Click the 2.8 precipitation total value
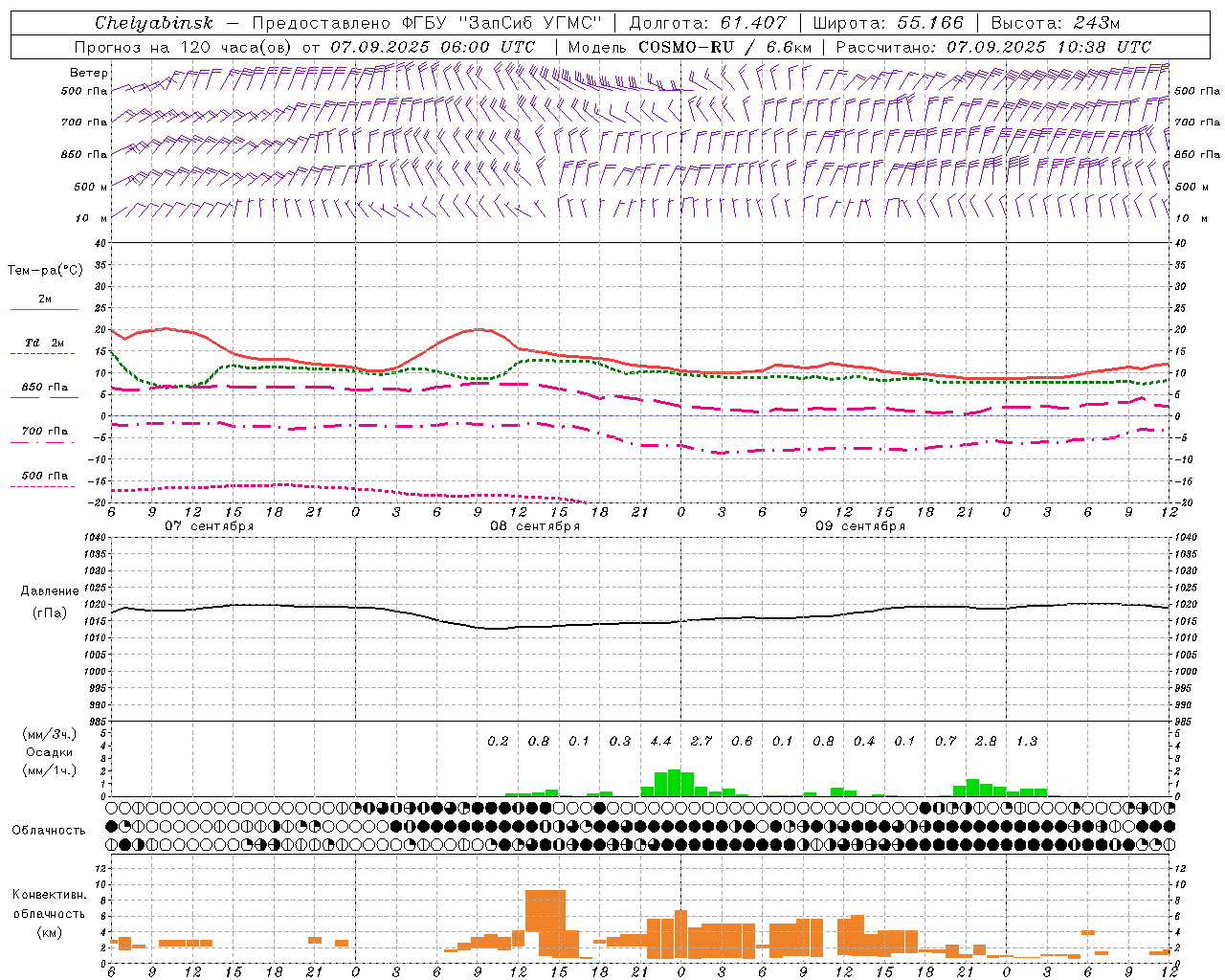This screenshot has height=980, width=1225. [986, 742]
